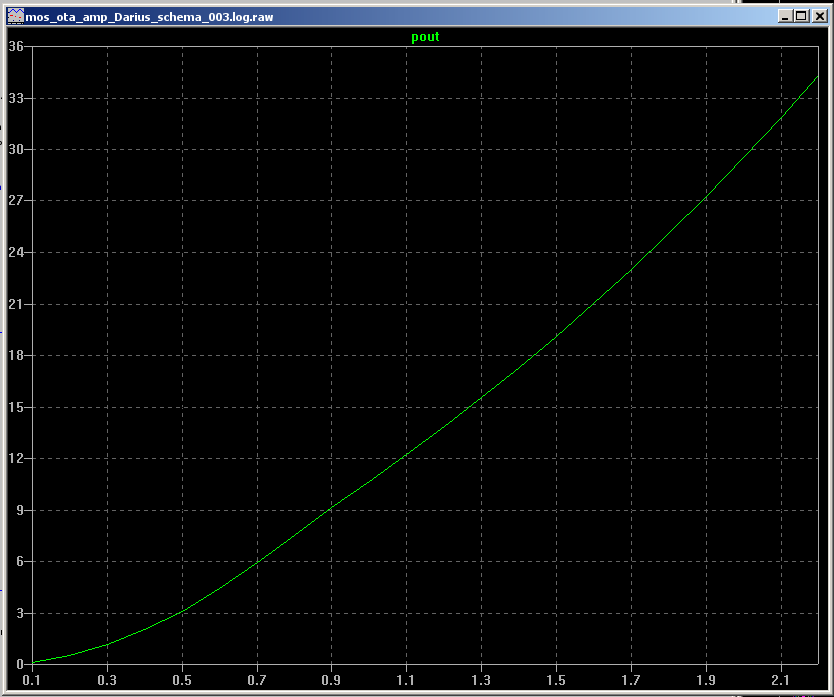Click the x-axis label 1.1

pyautogui.click(x=406, y=680)
